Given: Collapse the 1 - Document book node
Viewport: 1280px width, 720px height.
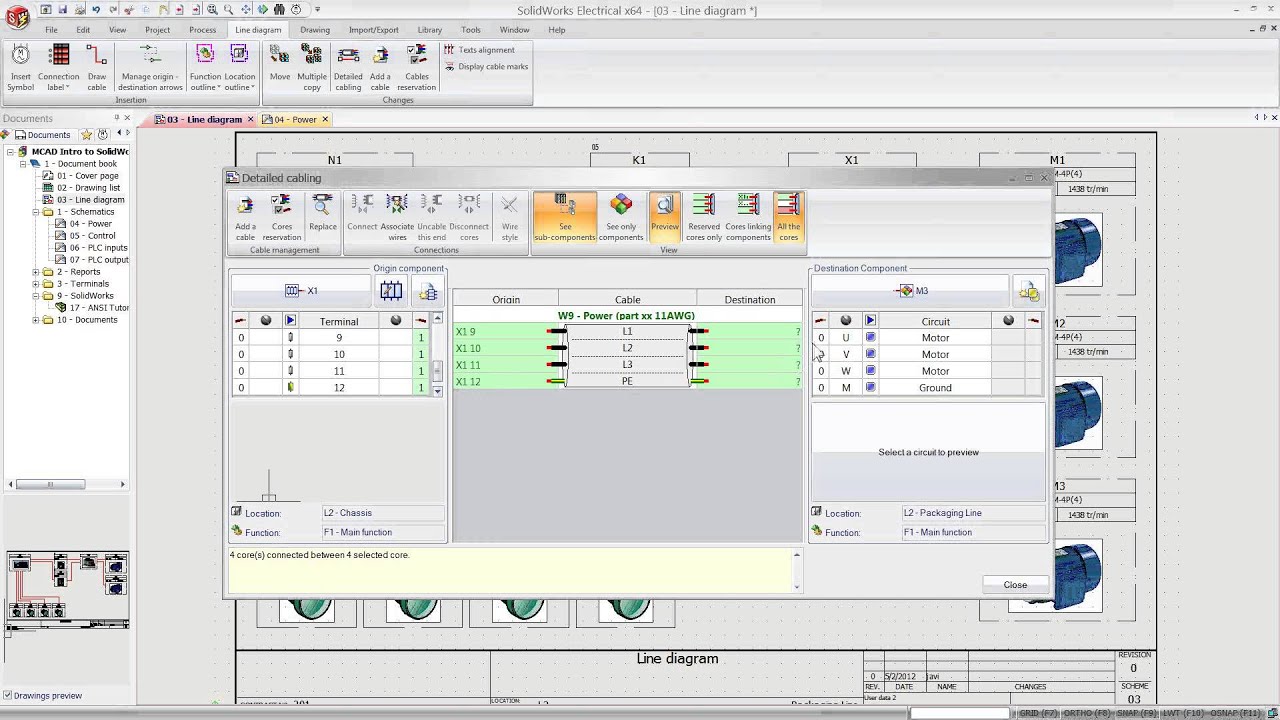Looking at the screenshot, I should tap(23, 164).
